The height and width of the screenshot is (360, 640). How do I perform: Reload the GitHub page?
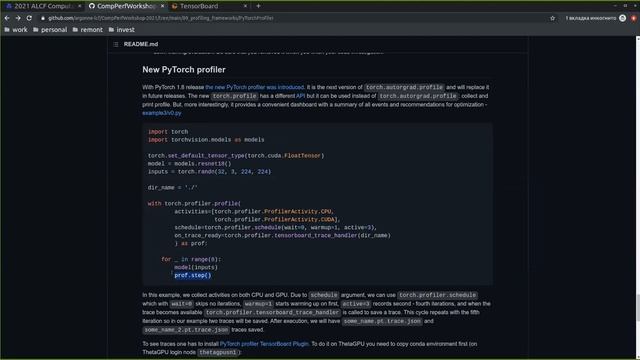pyautogui.click(x=29, y=18)
